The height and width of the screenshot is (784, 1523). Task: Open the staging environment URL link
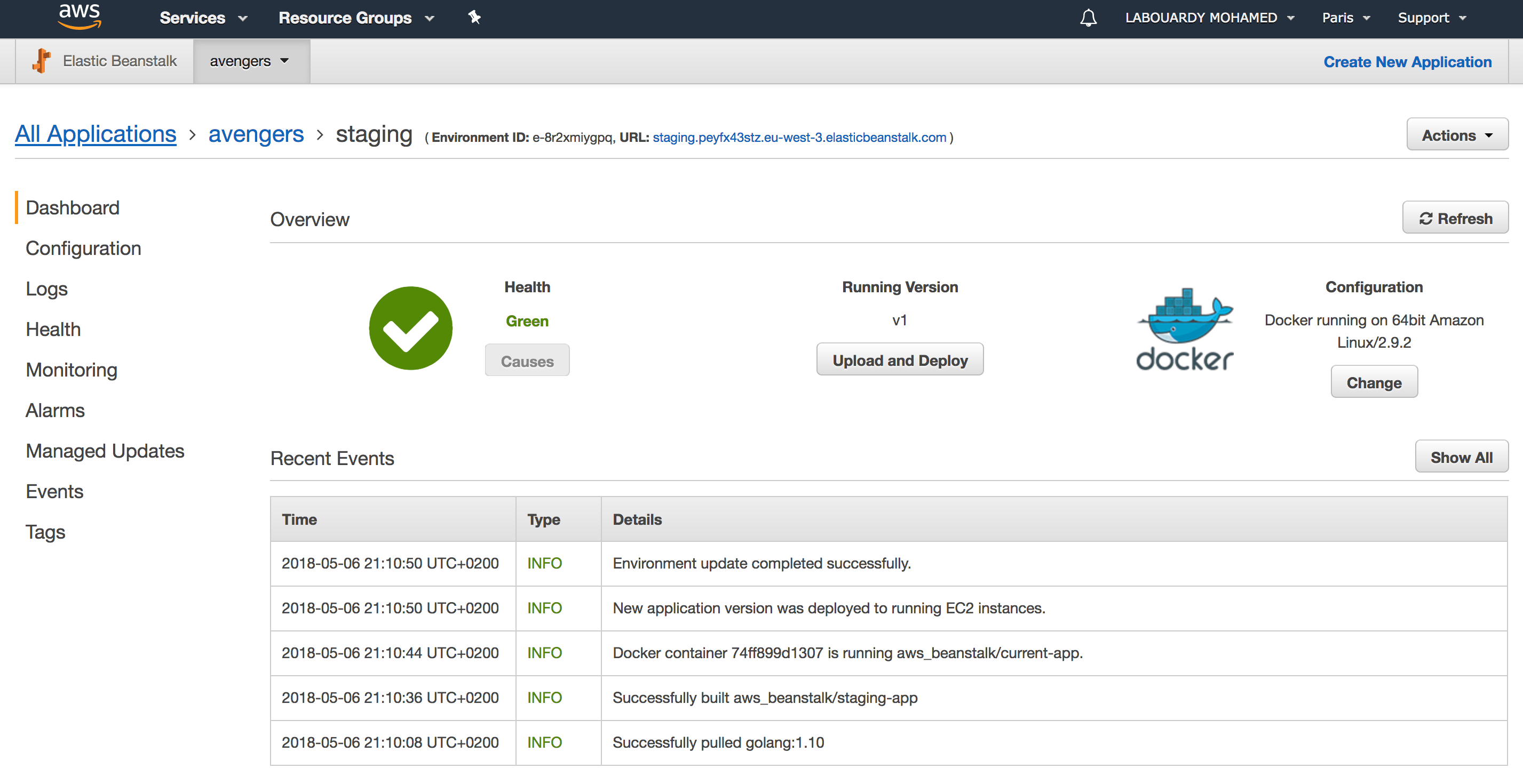(x=799, y=137)
